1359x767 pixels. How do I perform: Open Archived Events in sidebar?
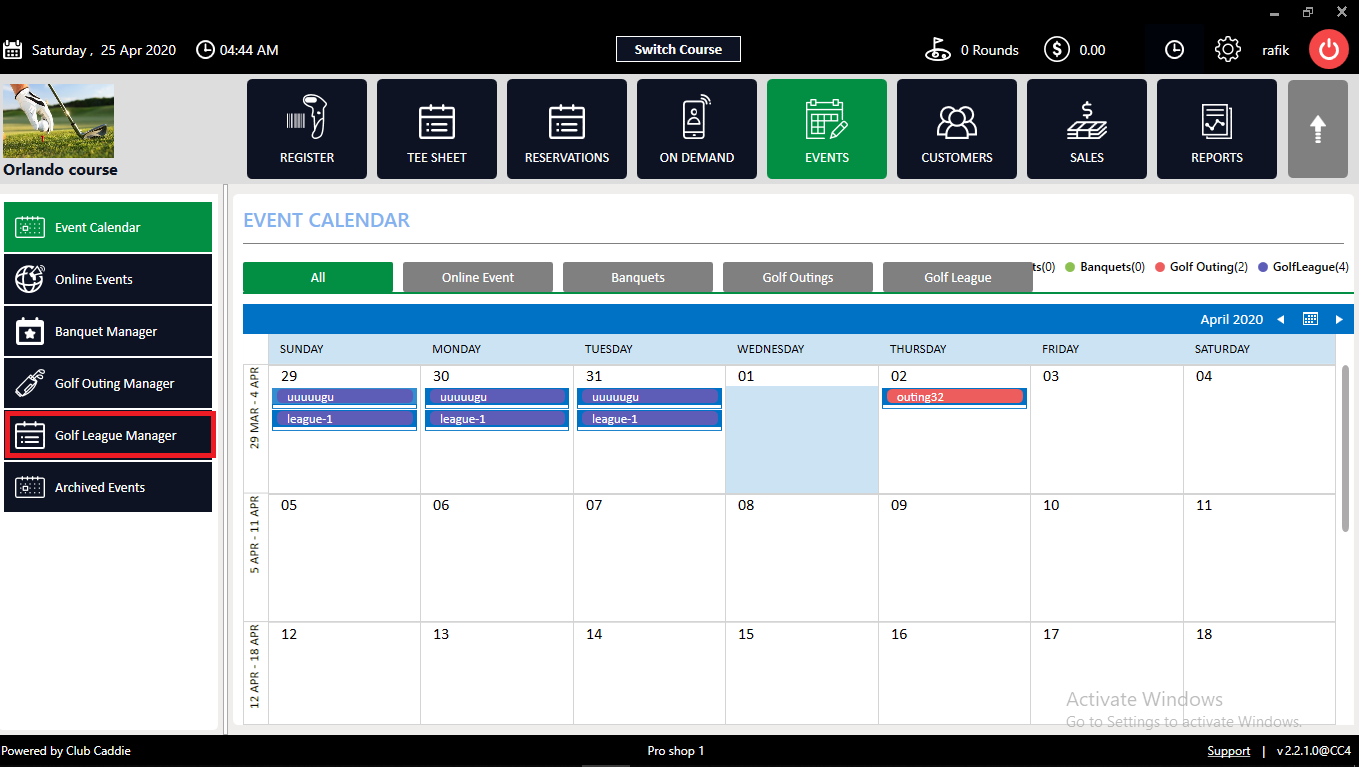point(108,487)
